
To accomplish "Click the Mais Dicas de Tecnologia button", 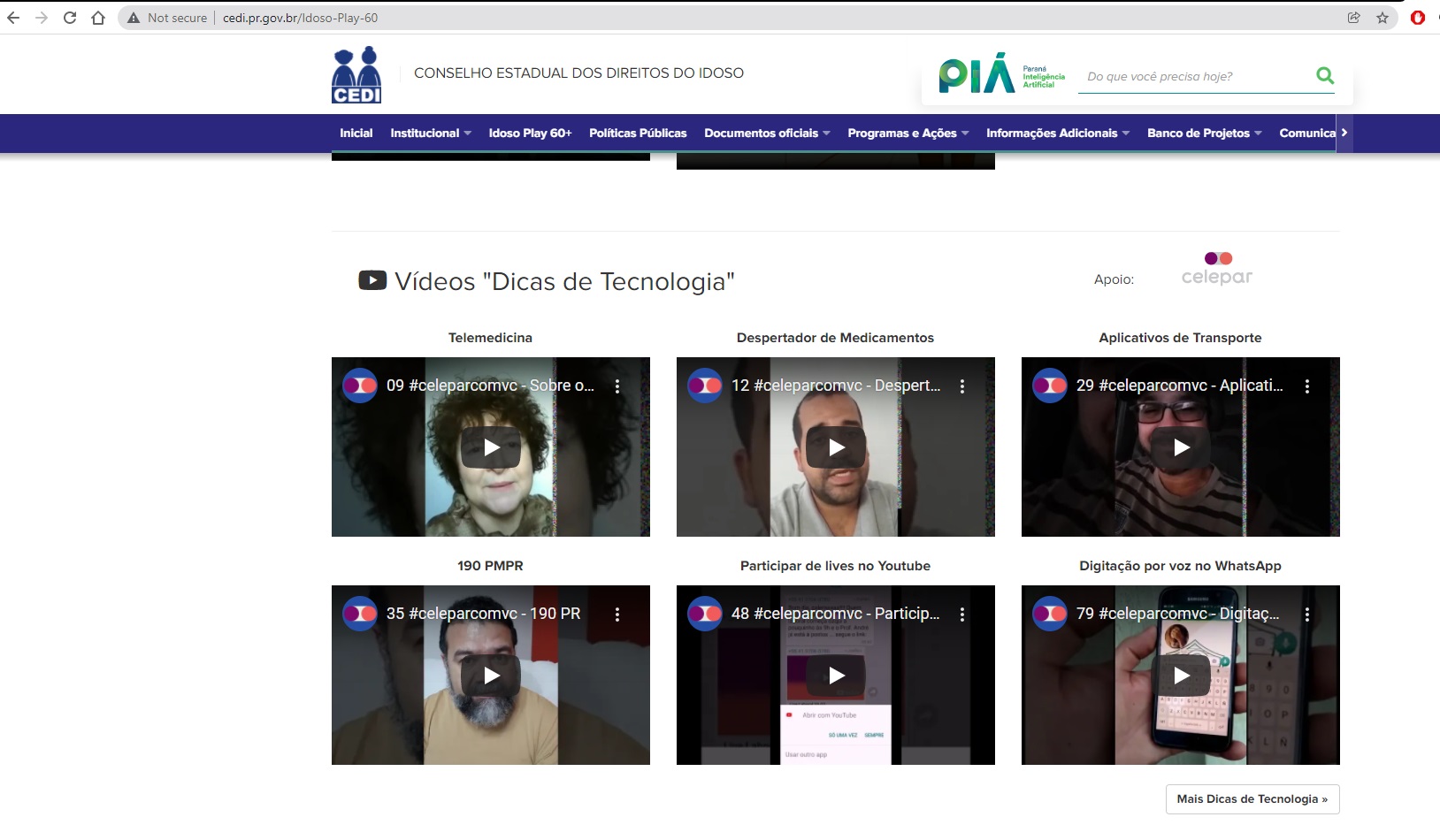I will coord(1252,798).
